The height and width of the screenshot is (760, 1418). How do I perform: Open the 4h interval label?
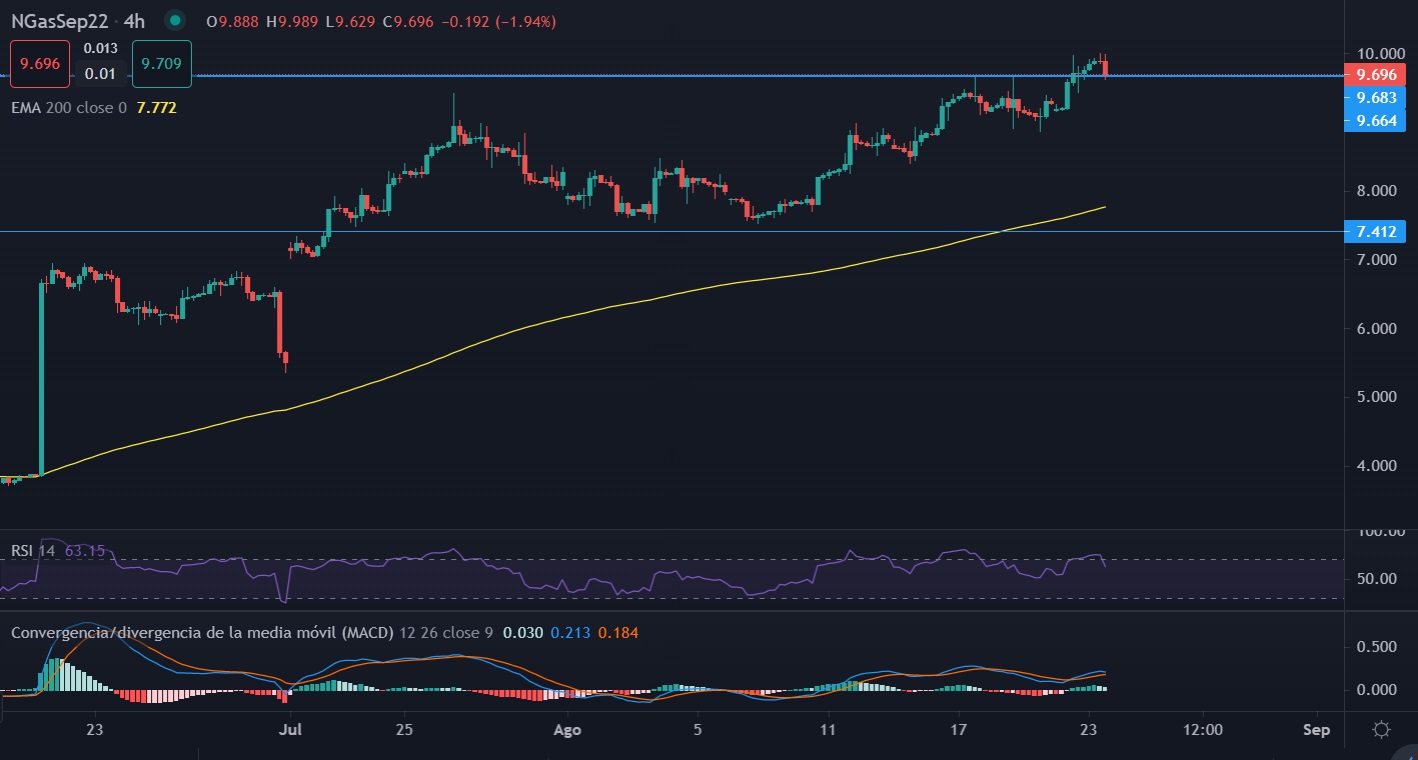(x=134, y=21)
